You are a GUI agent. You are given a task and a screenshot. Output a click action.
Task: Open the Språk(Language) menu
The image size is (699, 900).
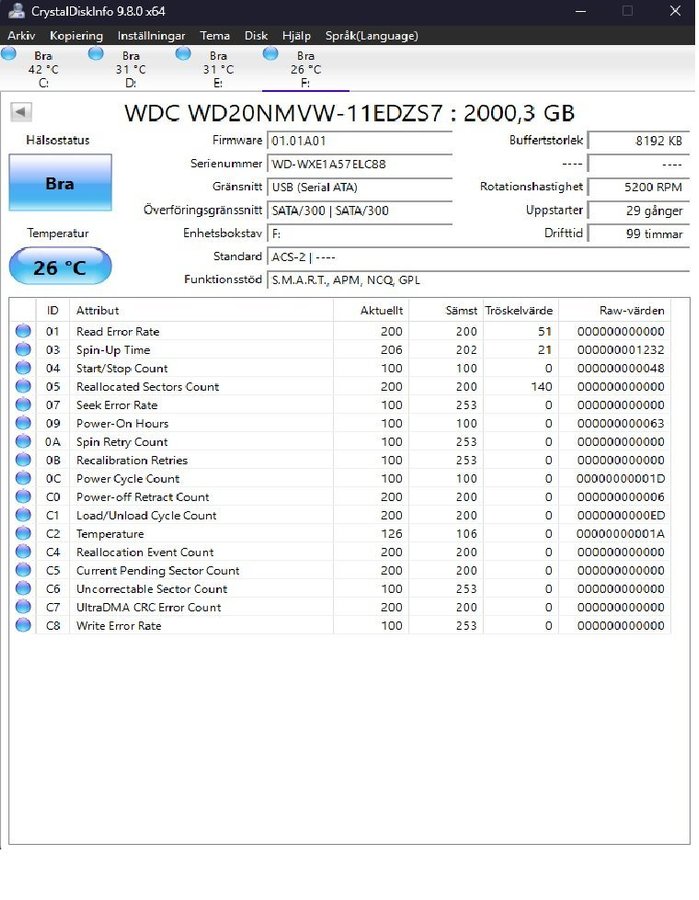(371, 36)
